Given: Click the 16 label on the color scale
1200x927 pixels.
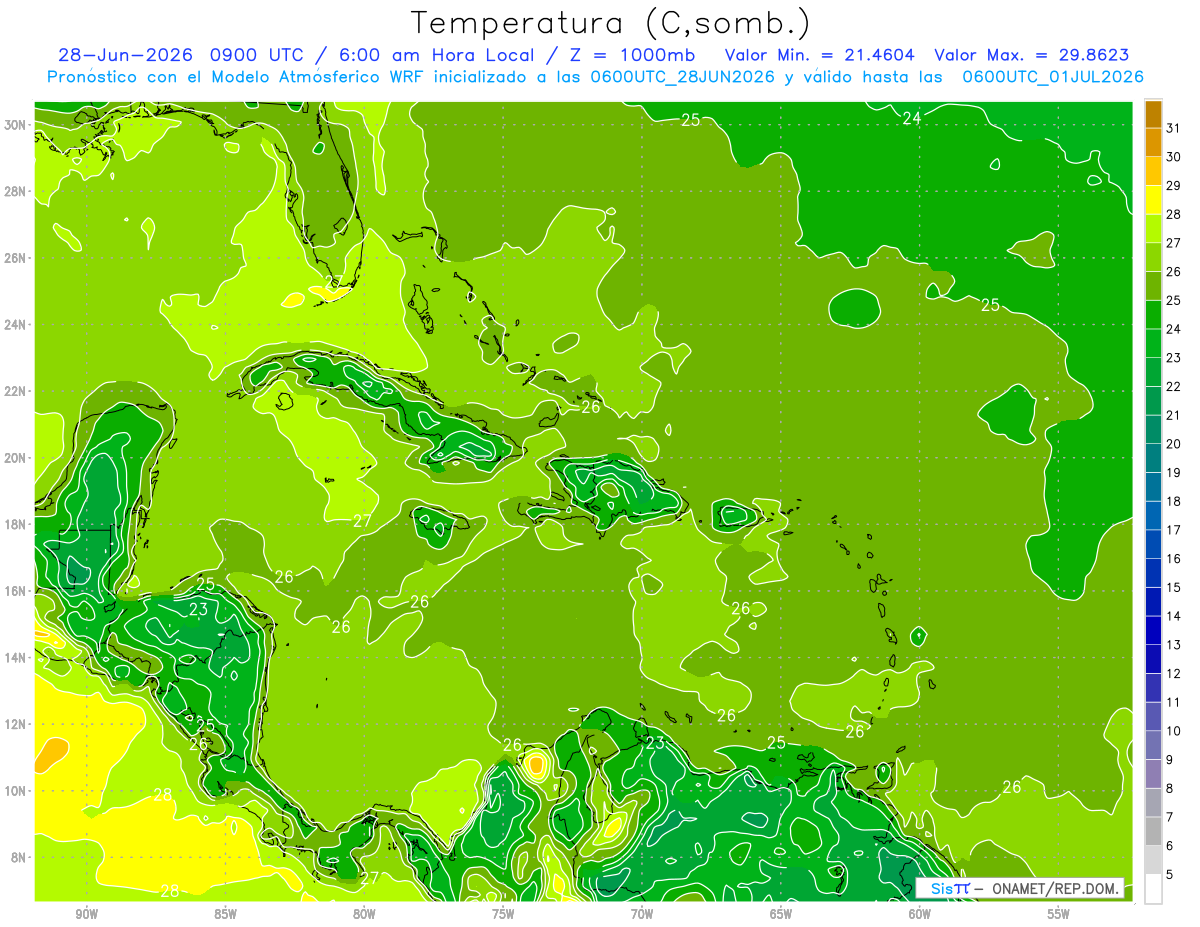Looking at the screenshot, I should pos(1174,559).
